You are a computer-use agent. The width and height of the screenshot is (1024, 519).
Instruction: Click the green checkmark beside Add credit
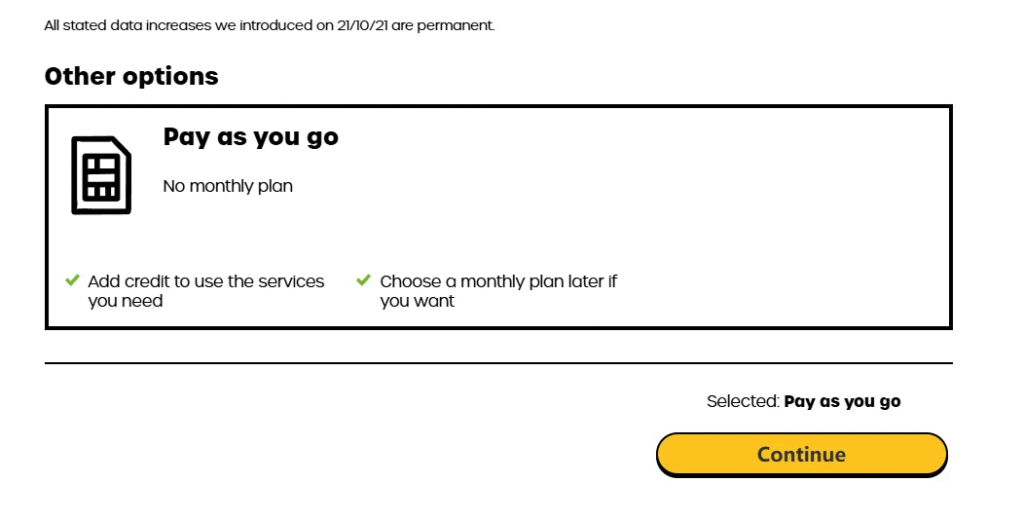coord(72,280)
